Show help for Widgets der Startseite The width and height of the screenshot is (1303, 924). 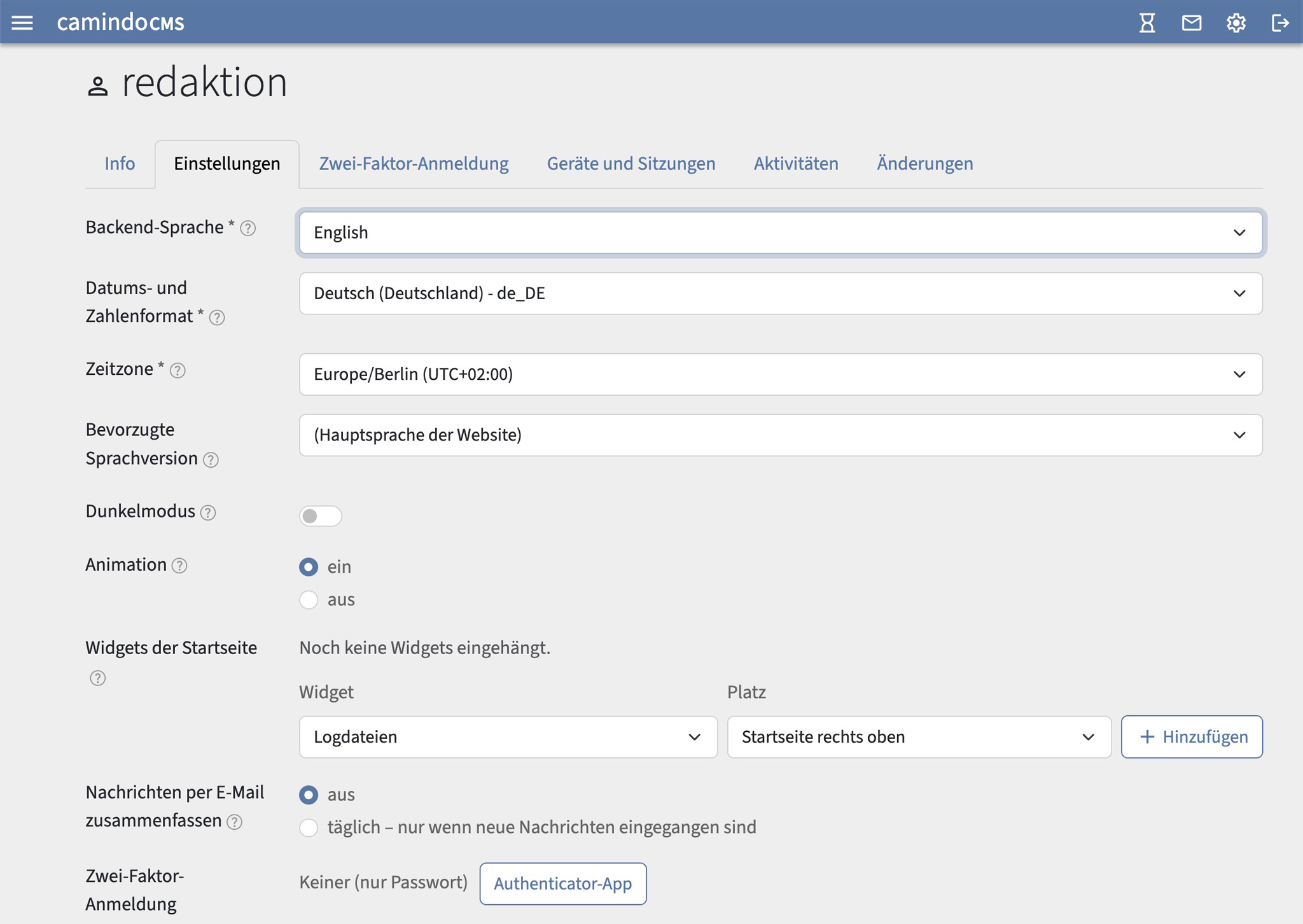pos(97,678)
